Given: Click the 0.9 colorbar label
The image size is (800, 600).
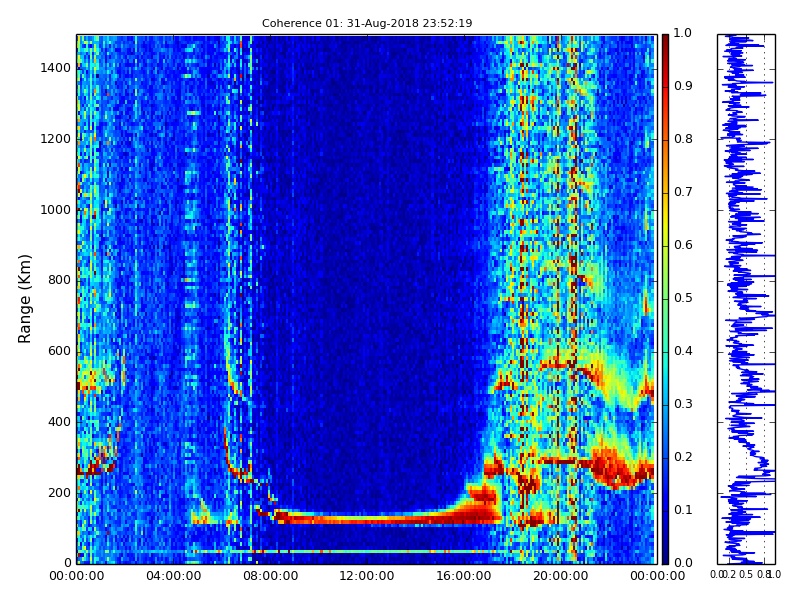Looking at the screenshot, I should (683, 86).
